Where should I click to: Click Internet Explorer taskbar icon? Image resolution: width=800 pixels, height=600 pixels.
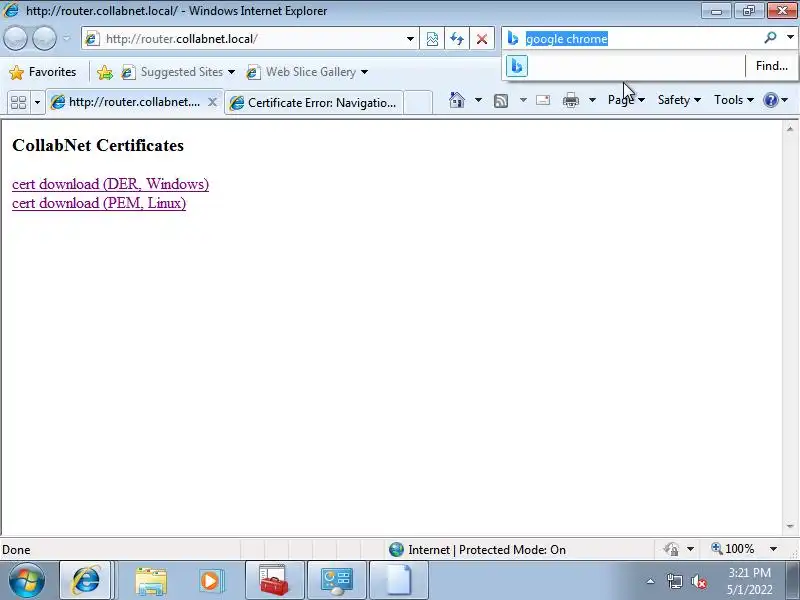pyautogui.click(x=86, y=581)
